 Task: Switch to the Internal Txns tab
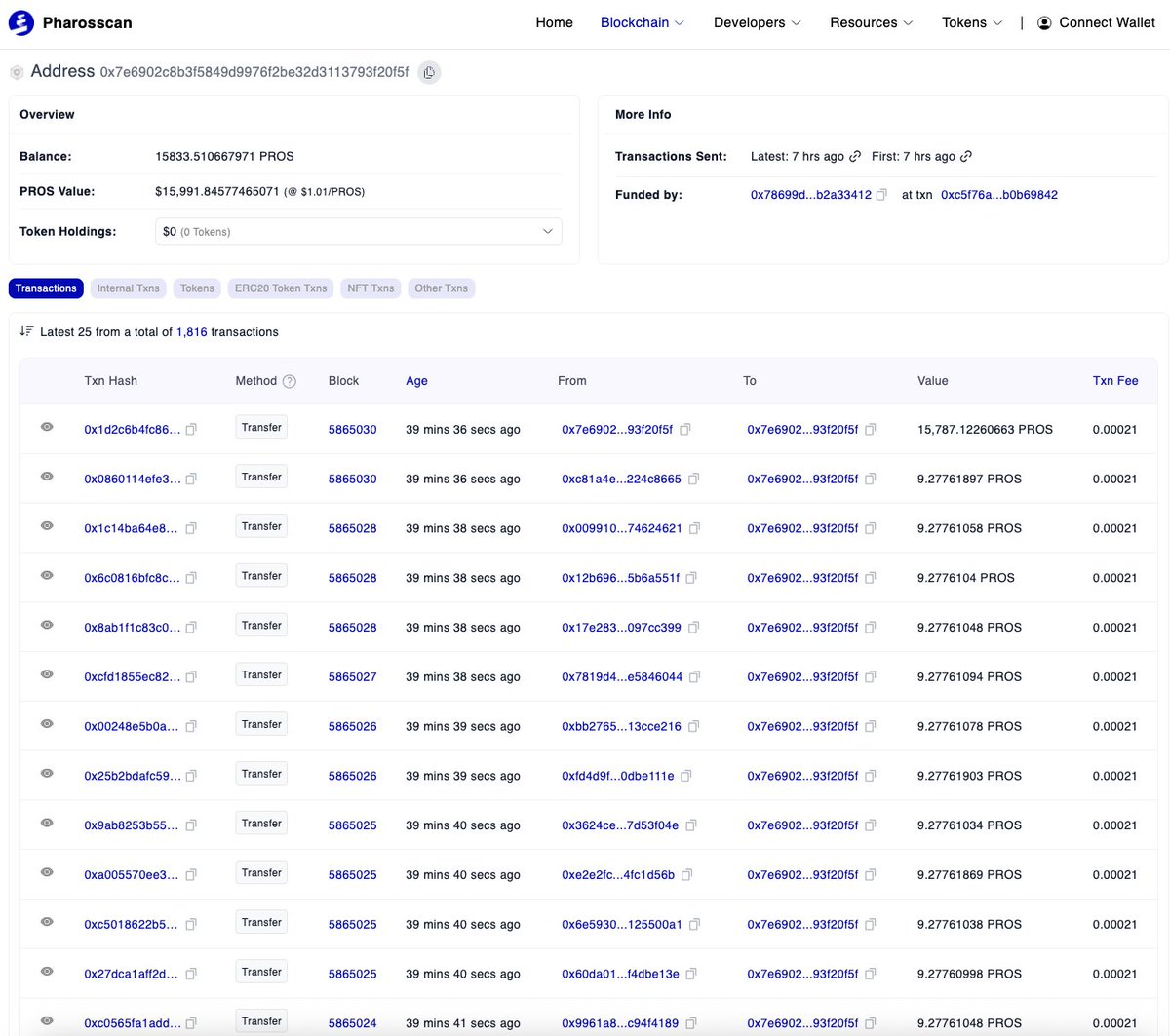(x=128, y=288)
